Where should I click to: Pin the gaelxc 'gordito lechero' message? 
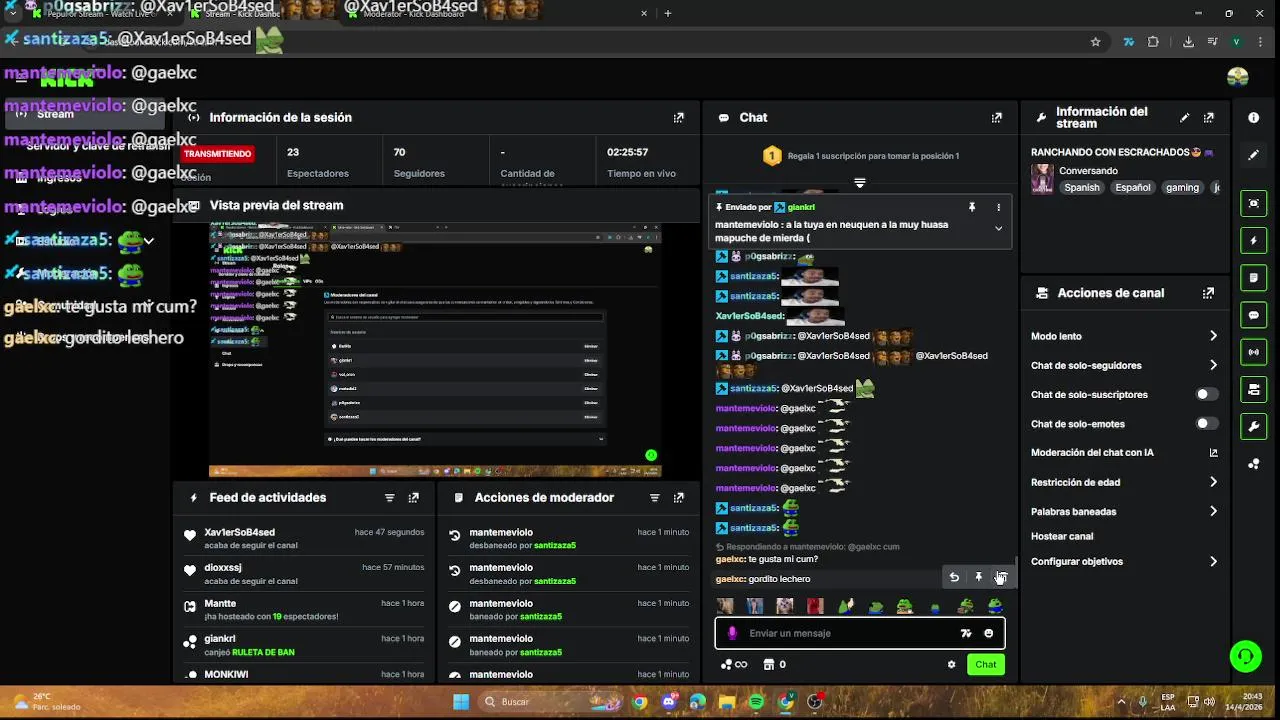pyautogui.click(x=978, y=577)
